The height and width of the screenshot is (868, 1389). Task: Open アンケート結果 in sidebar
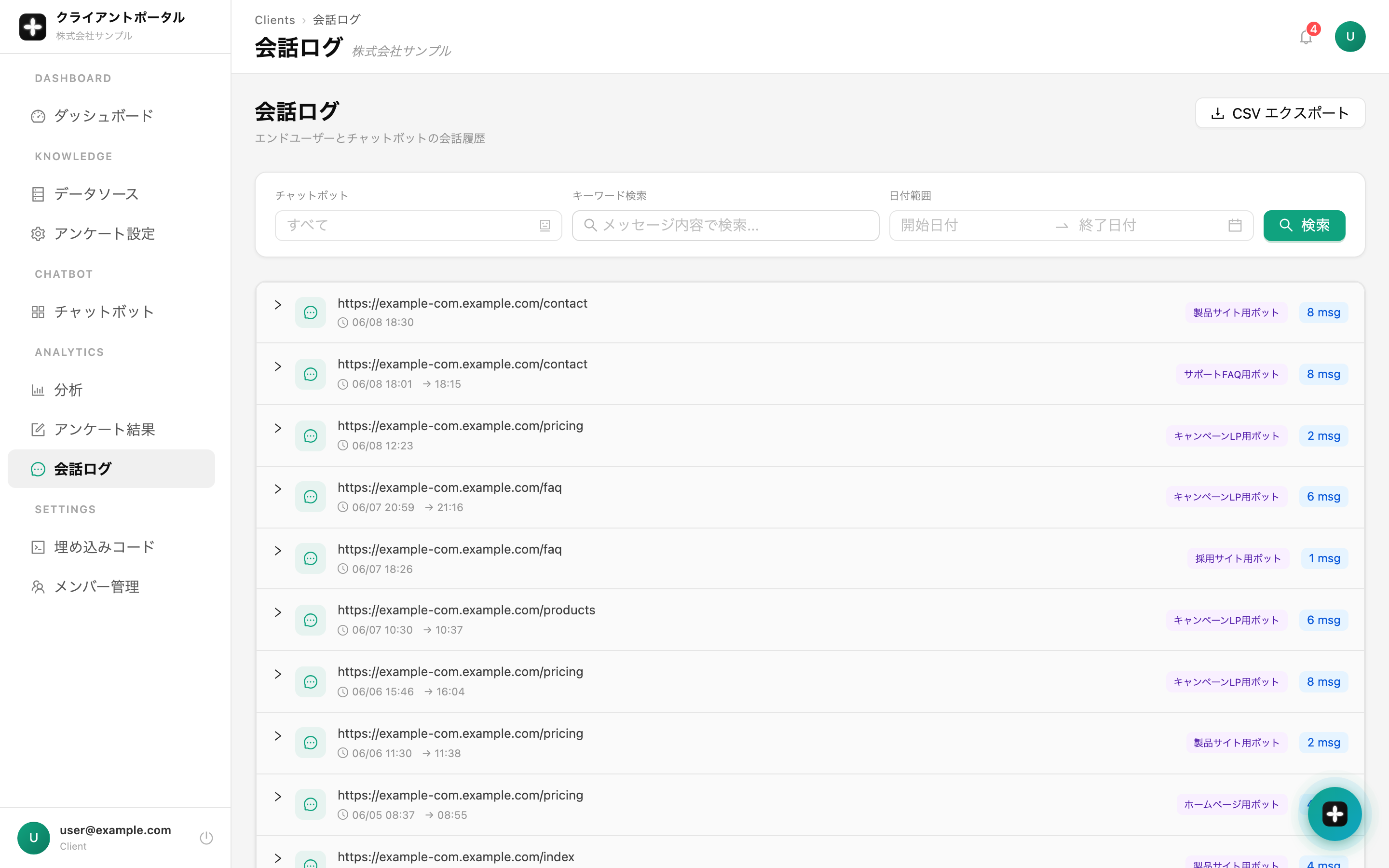click(x=111, y=429)
